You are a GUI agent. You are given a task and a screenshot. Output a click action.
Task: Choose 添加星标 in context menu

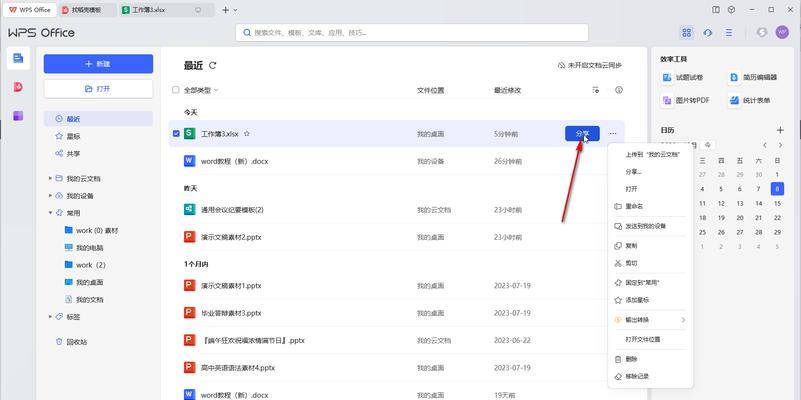[x=650, y=300]
